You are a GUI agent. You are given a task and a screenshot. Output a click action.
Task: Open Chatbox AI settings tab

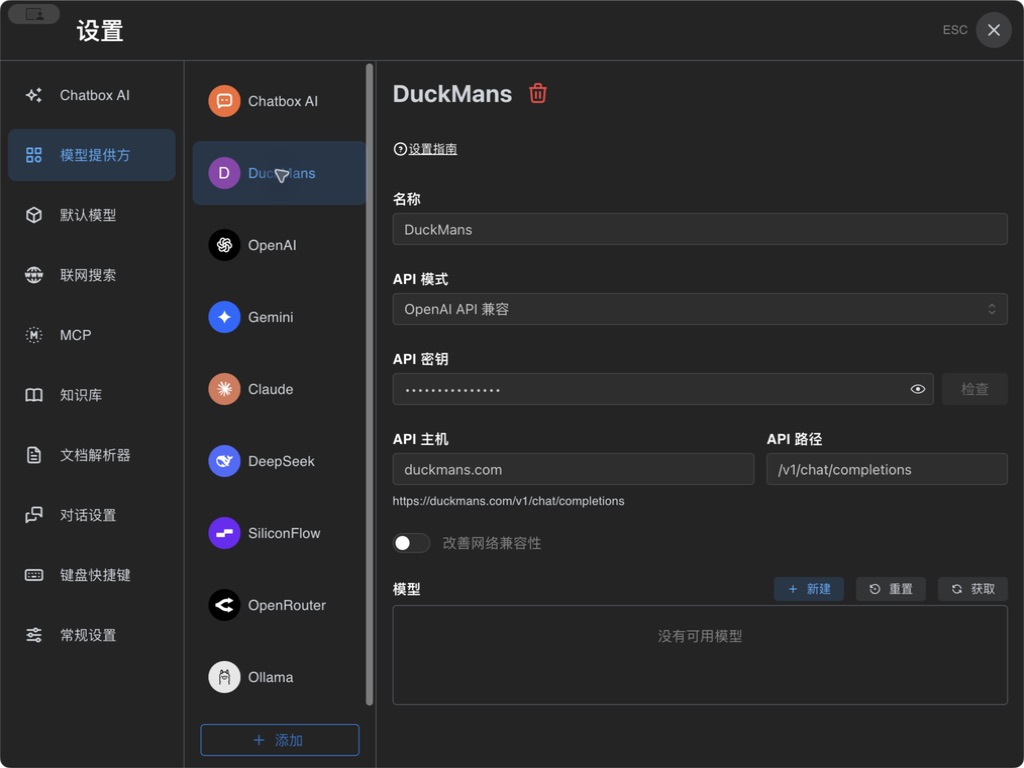(91, 95)
